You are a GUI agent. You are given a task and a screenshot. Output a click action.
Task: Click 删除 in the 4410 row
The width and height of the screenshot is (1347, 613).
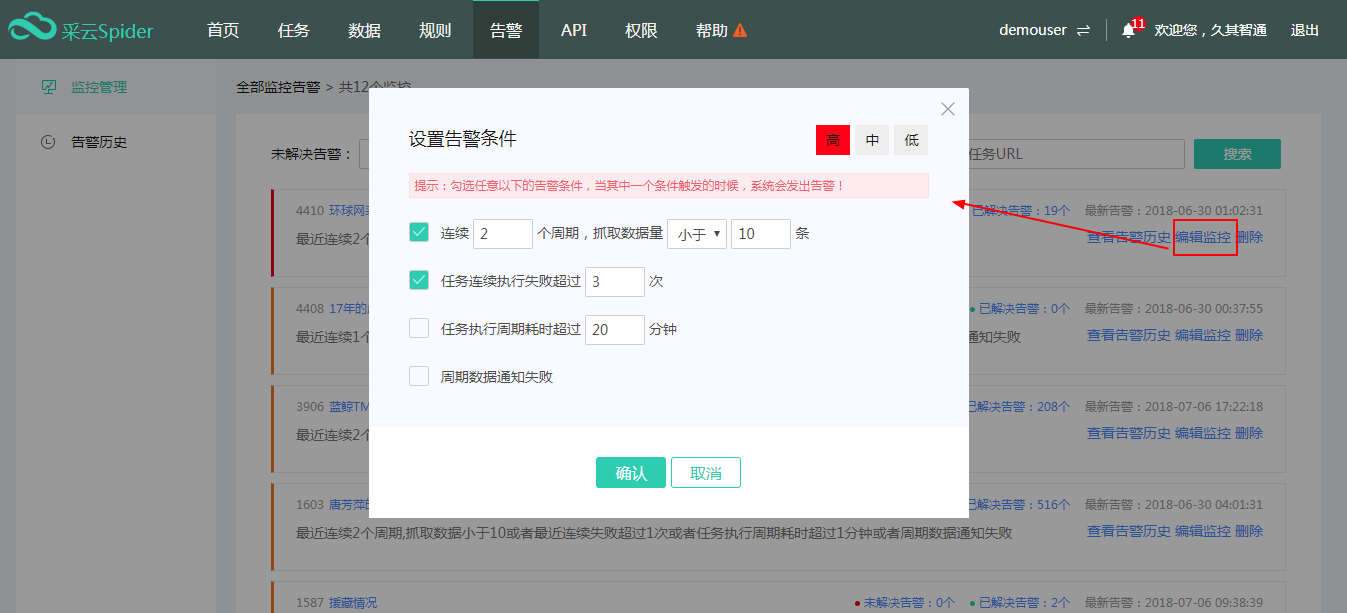pyautogui.click(x=1249, y=237)
